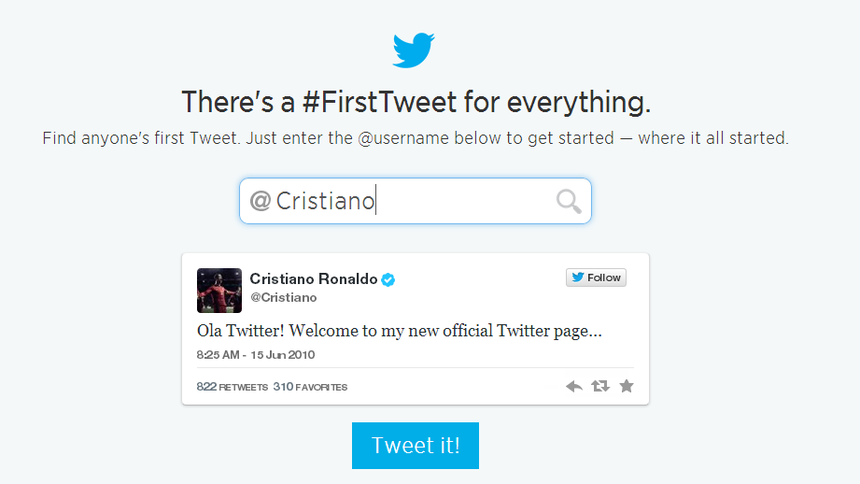Click the #FirstTweet headline text
Screen dimensions: 860x484
point(415,102)
